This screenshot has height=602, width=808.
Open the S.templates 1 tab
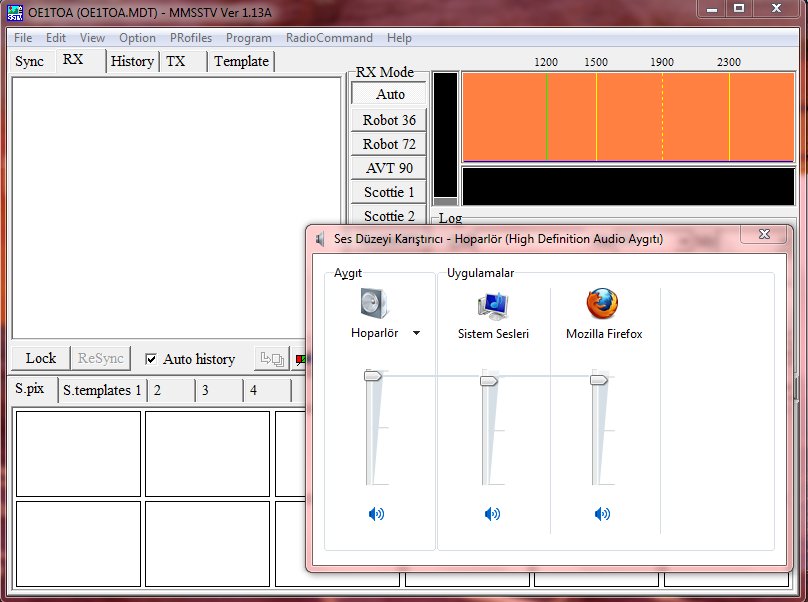tap(102, 390)
